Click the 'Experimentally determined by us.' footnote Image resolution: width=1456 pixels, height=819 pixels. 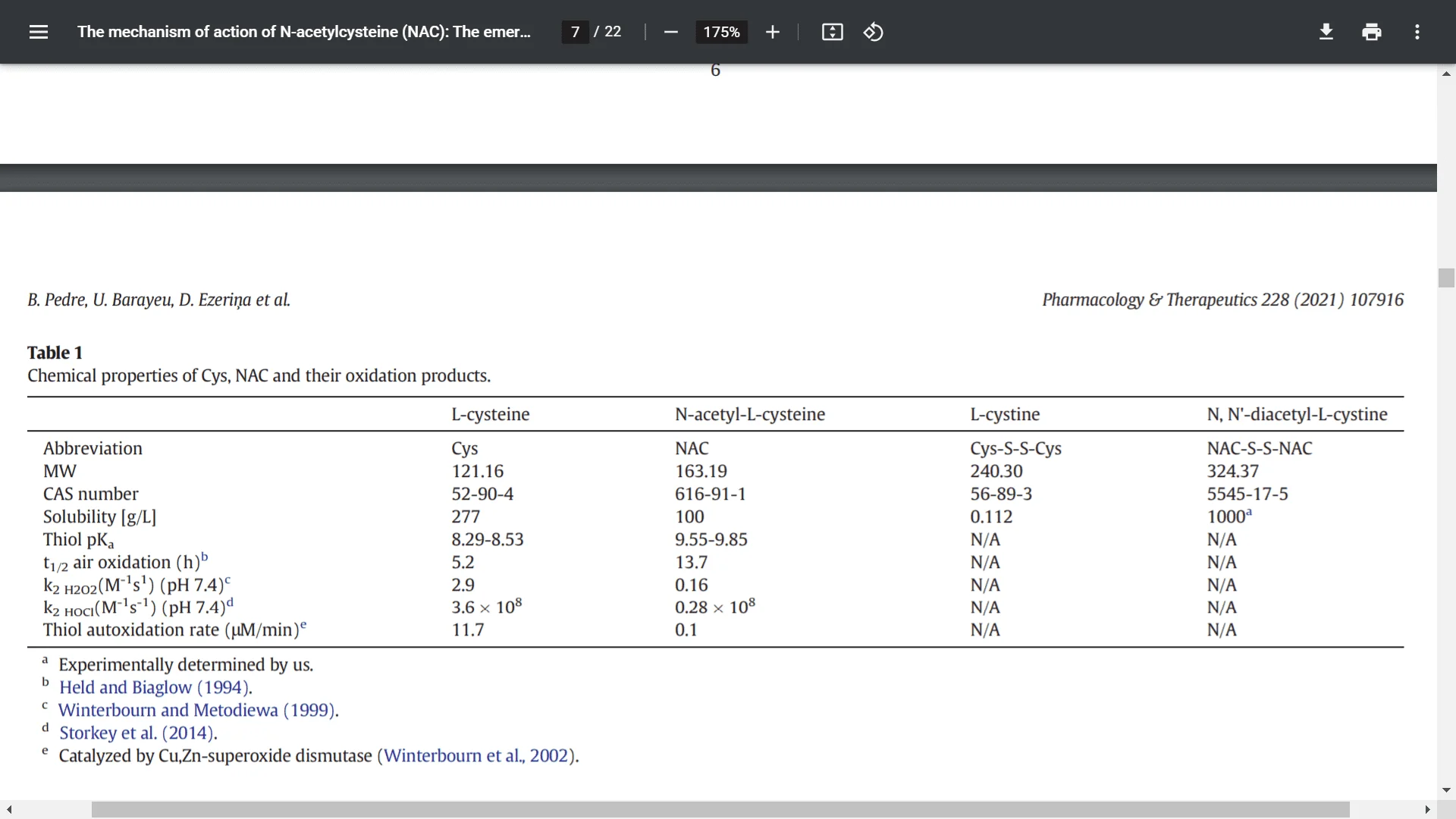click(186, 665)
